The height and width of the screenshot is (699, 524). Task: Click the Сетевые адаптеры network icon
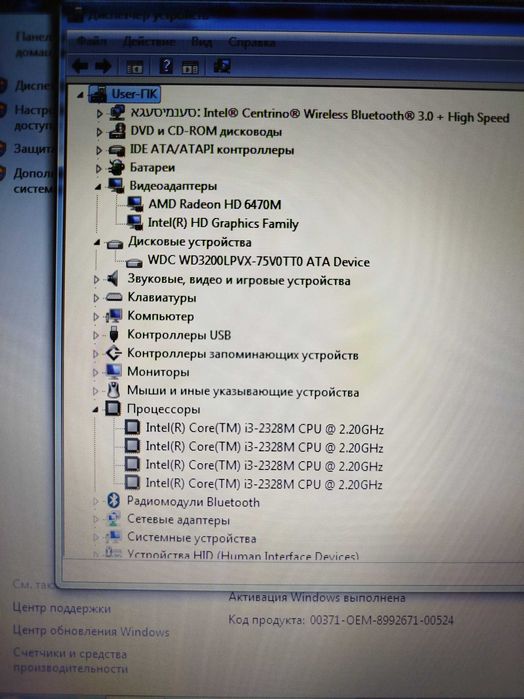[x=113, y=519]
